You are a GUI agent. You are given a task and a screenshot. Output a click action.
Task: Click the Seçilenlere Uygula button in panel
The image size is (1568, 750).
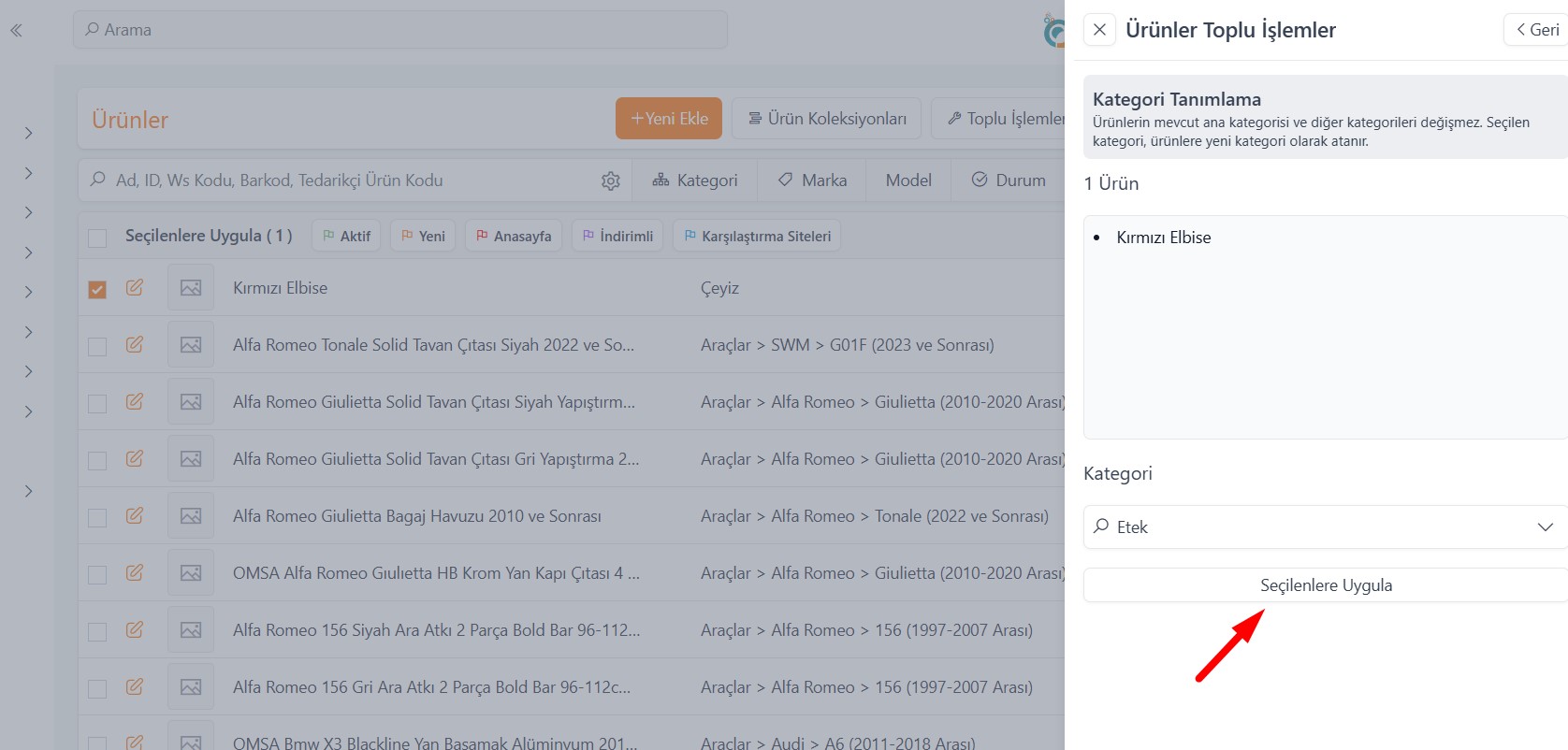tap(1325, 585)
